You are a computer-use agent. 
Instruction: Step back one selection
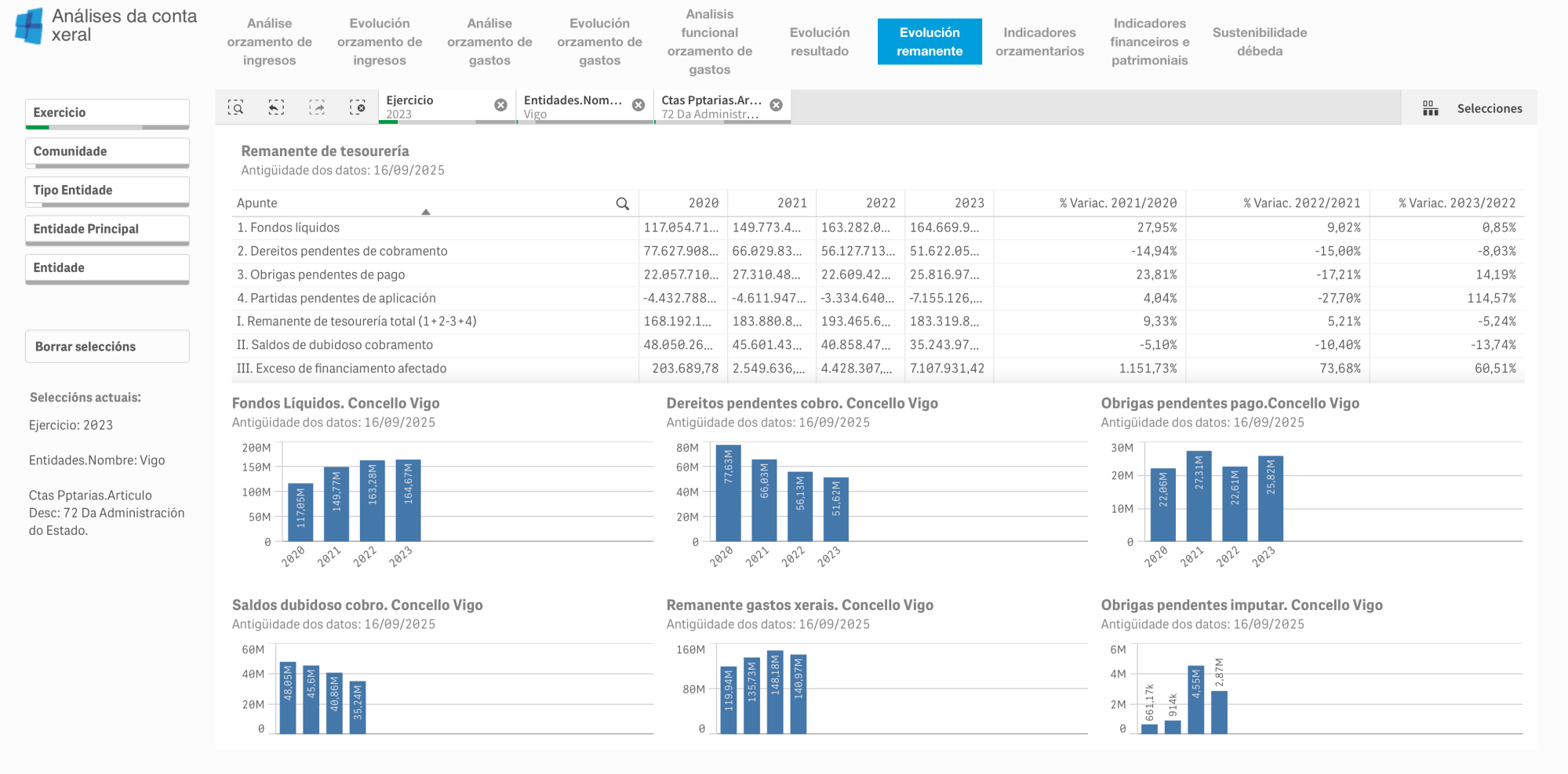[x=276, y=107]
